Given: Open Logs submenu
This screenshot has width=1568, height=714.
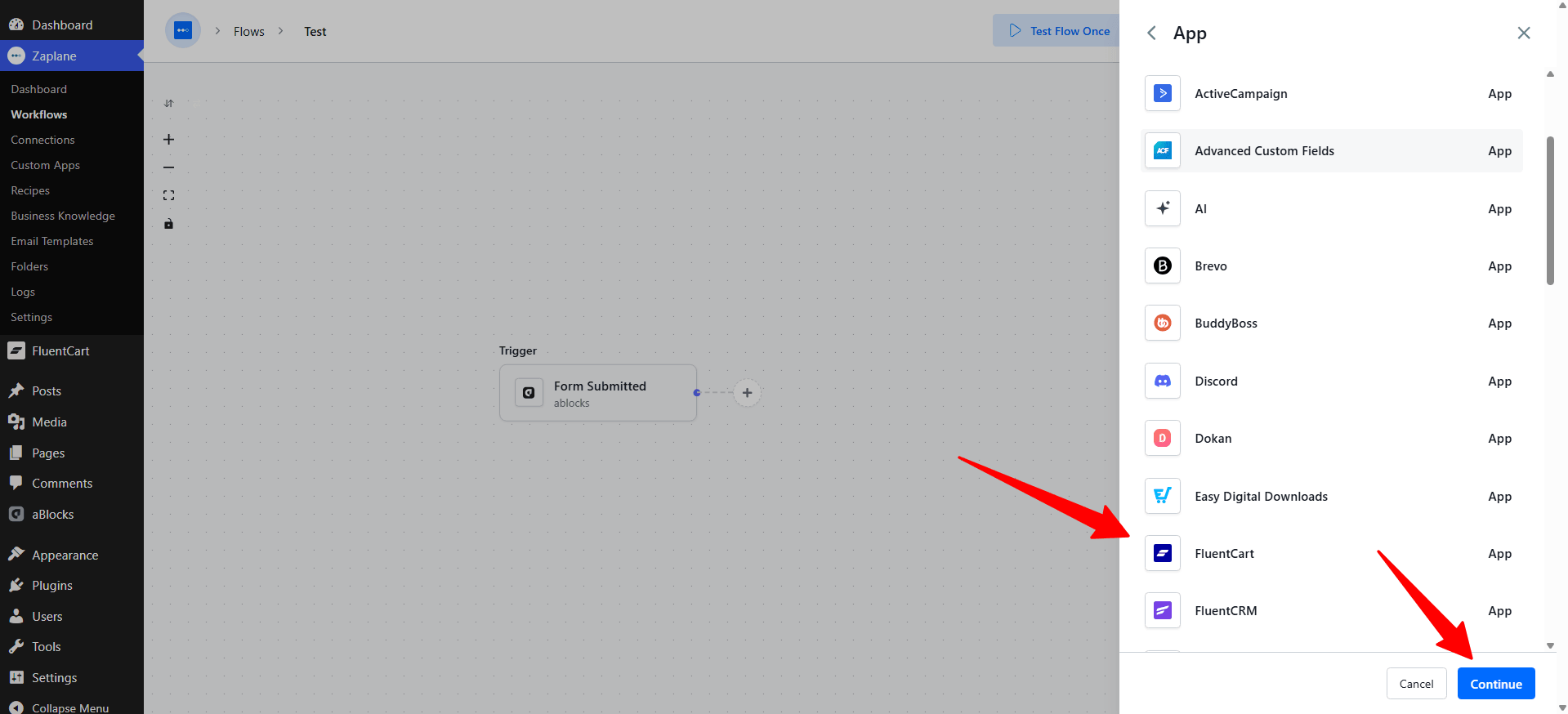Looking at the screenshot, I should pyautogui.click(x=23, y=292).
